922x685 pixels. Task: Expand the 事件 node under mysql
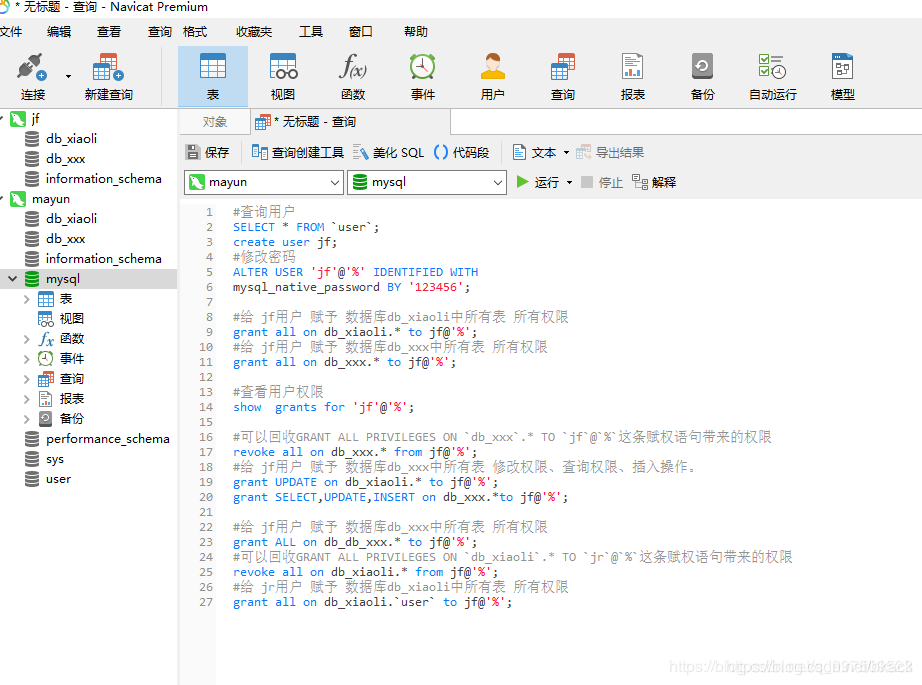[26, 359]
